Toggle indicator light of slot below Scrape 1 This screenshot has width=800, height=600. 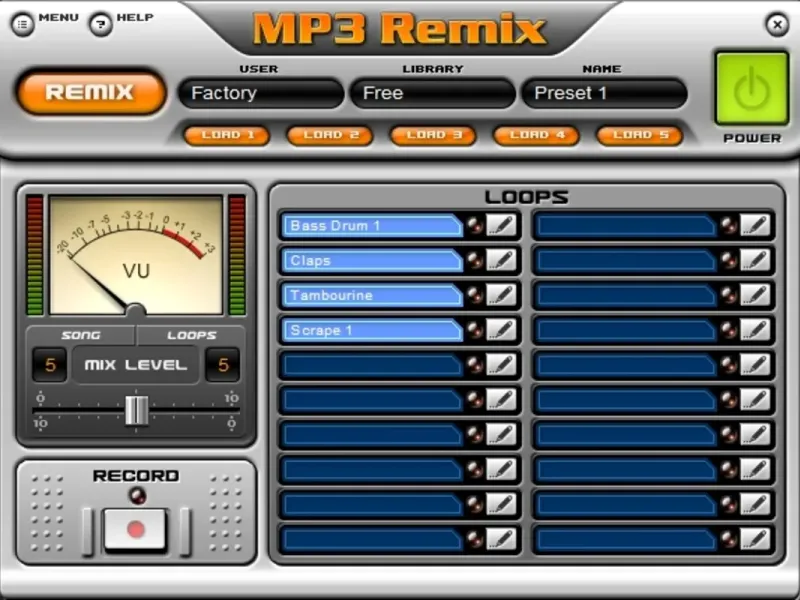tap(475, 365)
